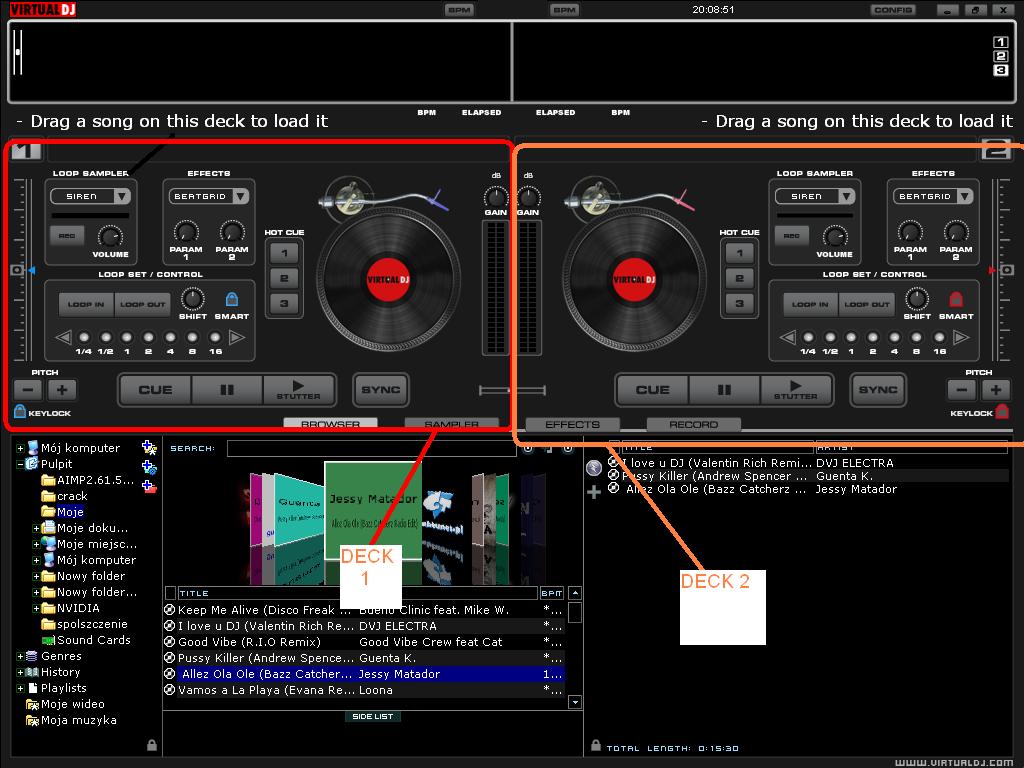Image resolution: width=1024 pixels, height=768 pixels.
Task: Trigger deck 1 hot cue 2
Action: pyautogui.click(x=284, y=278)
